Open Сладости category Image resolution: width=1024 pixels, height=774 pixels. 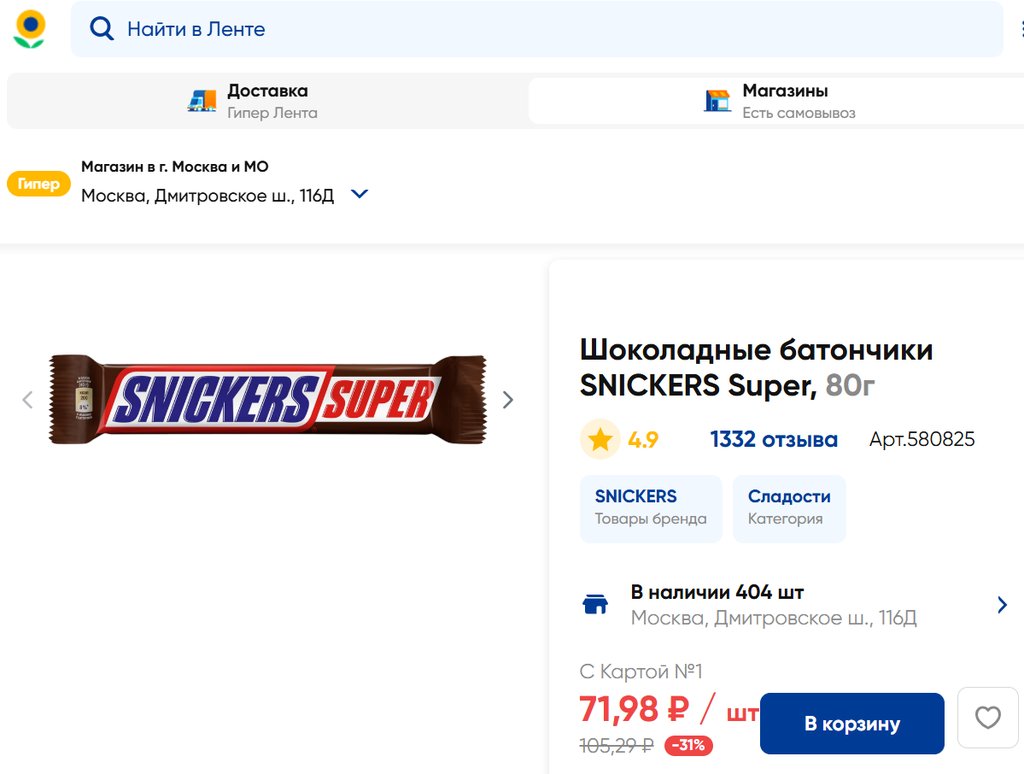[x=789, y=507]
